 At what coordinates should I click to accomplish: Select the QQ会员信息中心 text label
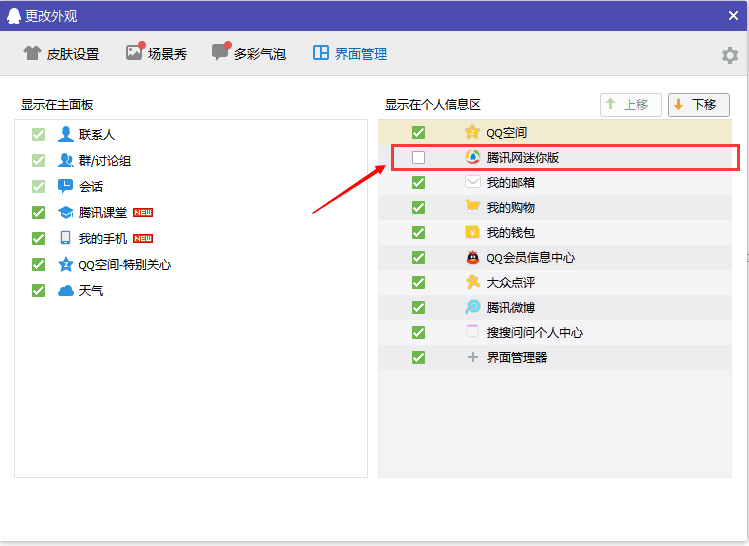point(531,258)
